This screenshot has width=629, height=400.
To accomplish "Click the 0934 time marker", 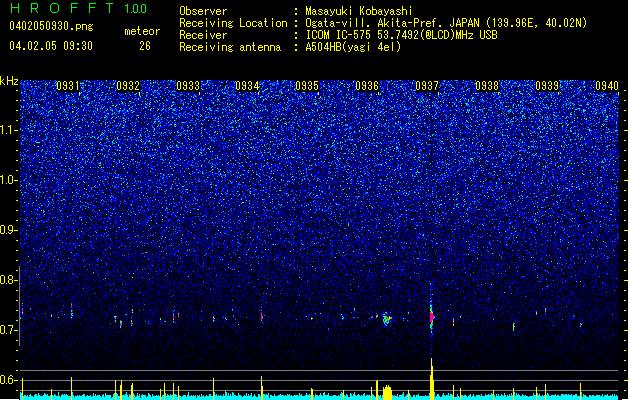I will [247, 86].
